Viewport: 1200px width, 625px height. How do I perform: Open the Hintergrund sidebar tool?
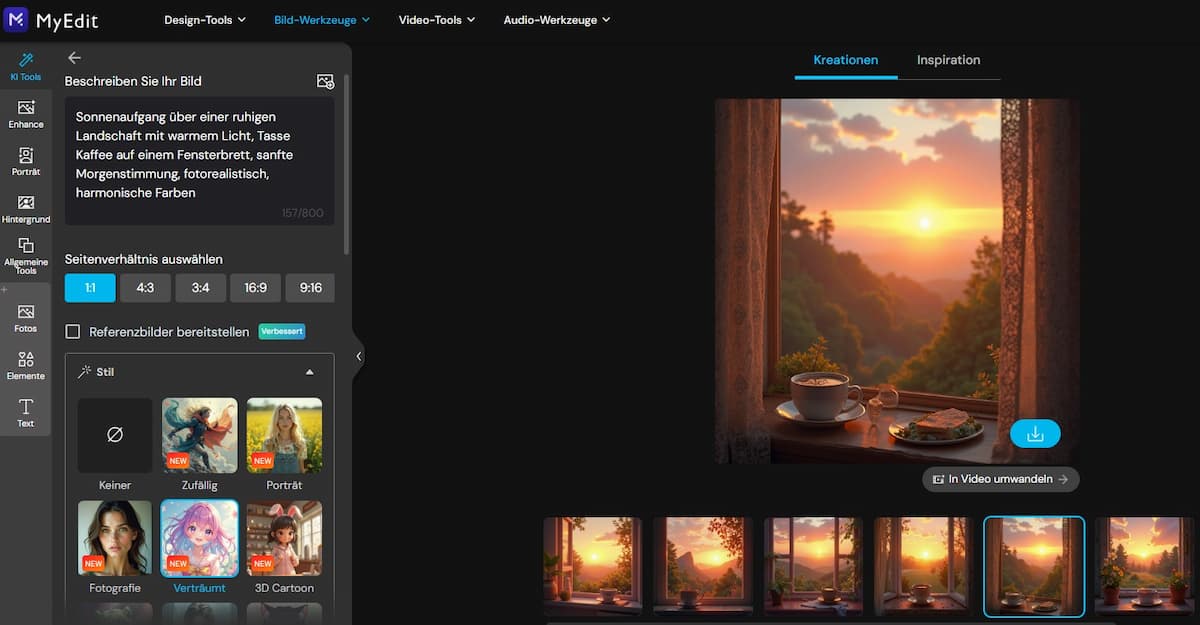[26, 209]
